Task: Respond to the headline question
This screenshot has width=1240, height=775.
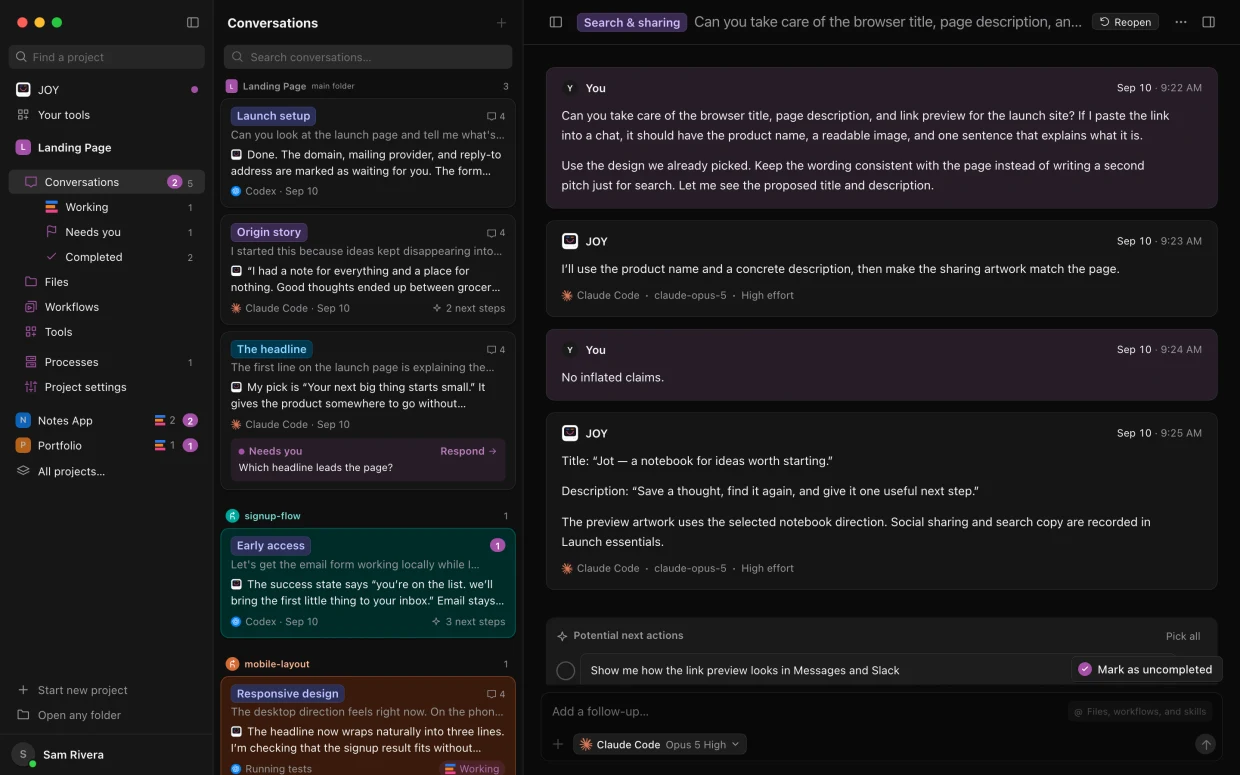Action: (x=469, y=451)
